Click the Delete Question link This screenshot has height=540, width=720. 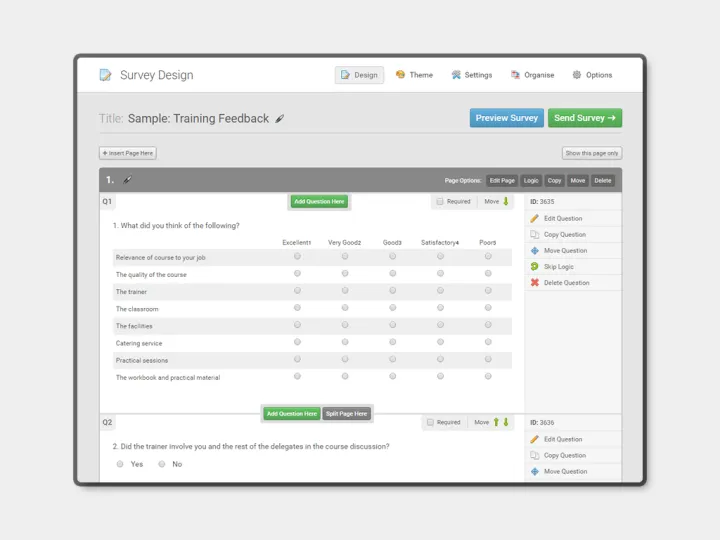click(567, 283)
